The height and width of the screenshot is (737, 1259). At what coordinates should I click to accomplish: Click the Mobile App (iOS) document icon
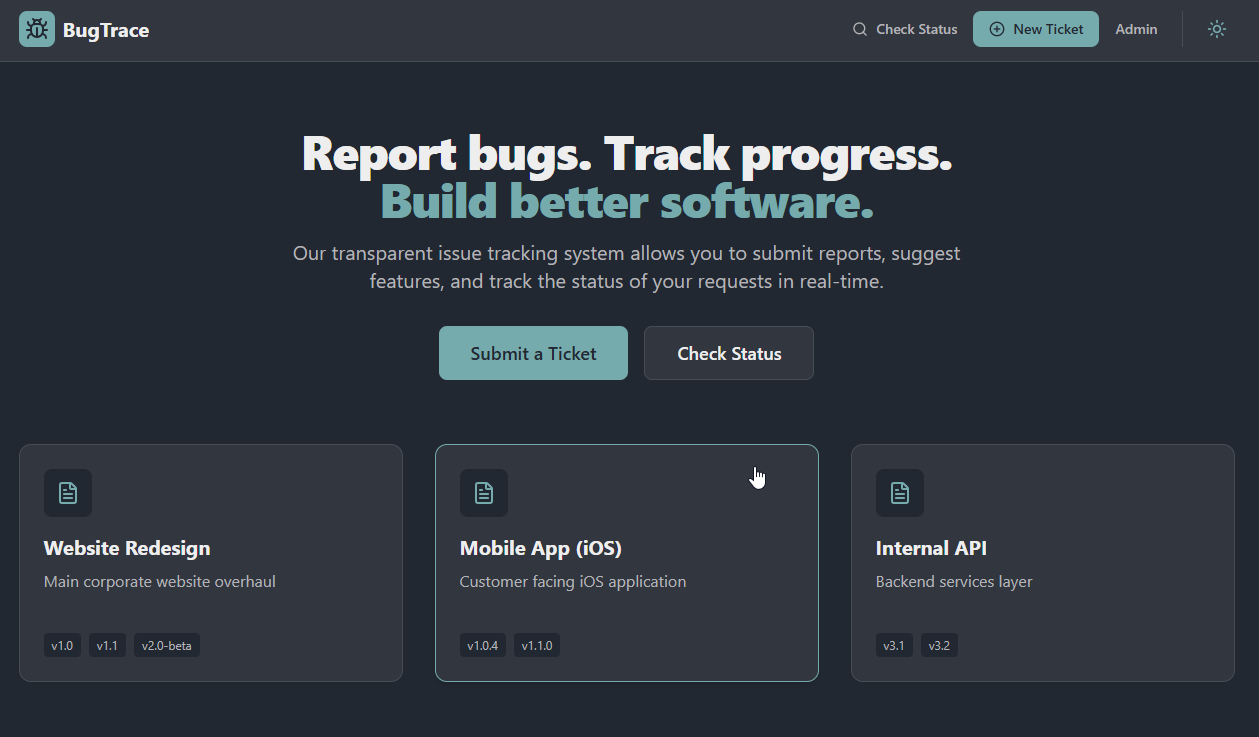coord(484,493)
